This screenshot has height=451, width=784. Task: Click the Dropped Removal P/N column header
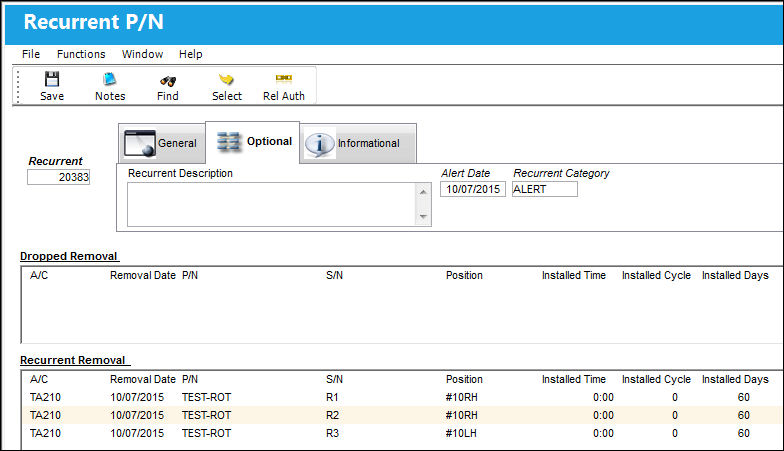(190, 276)
